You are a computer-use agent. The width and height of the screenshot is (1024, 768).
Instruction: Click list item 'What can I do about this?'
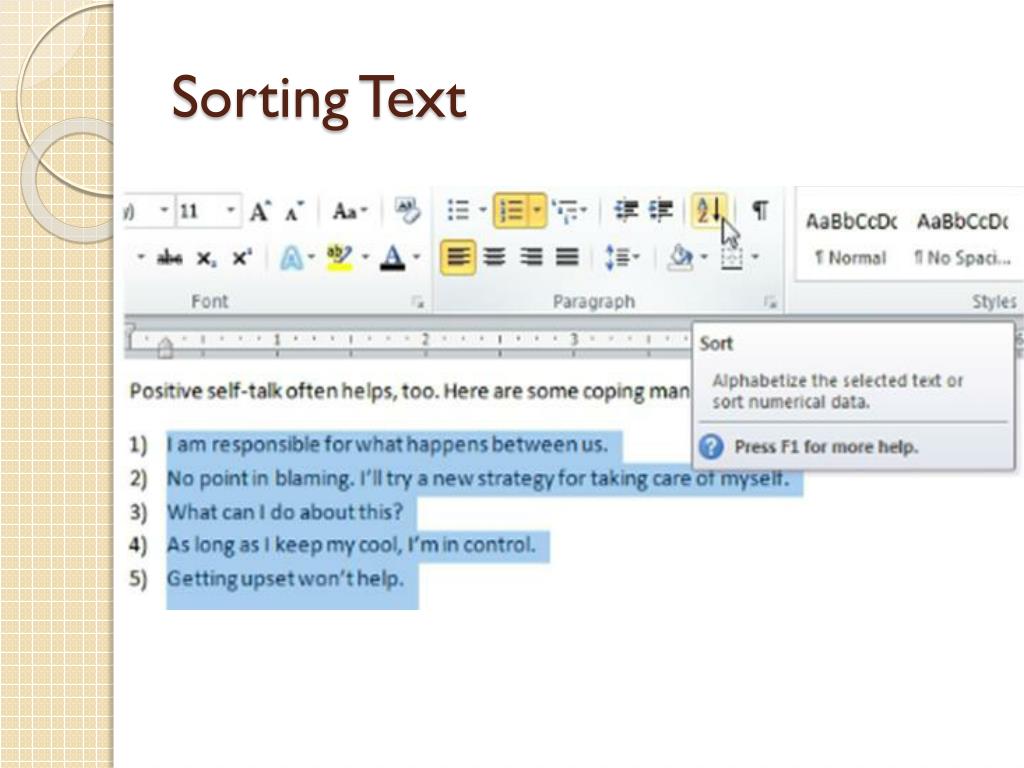coord(285,511)
